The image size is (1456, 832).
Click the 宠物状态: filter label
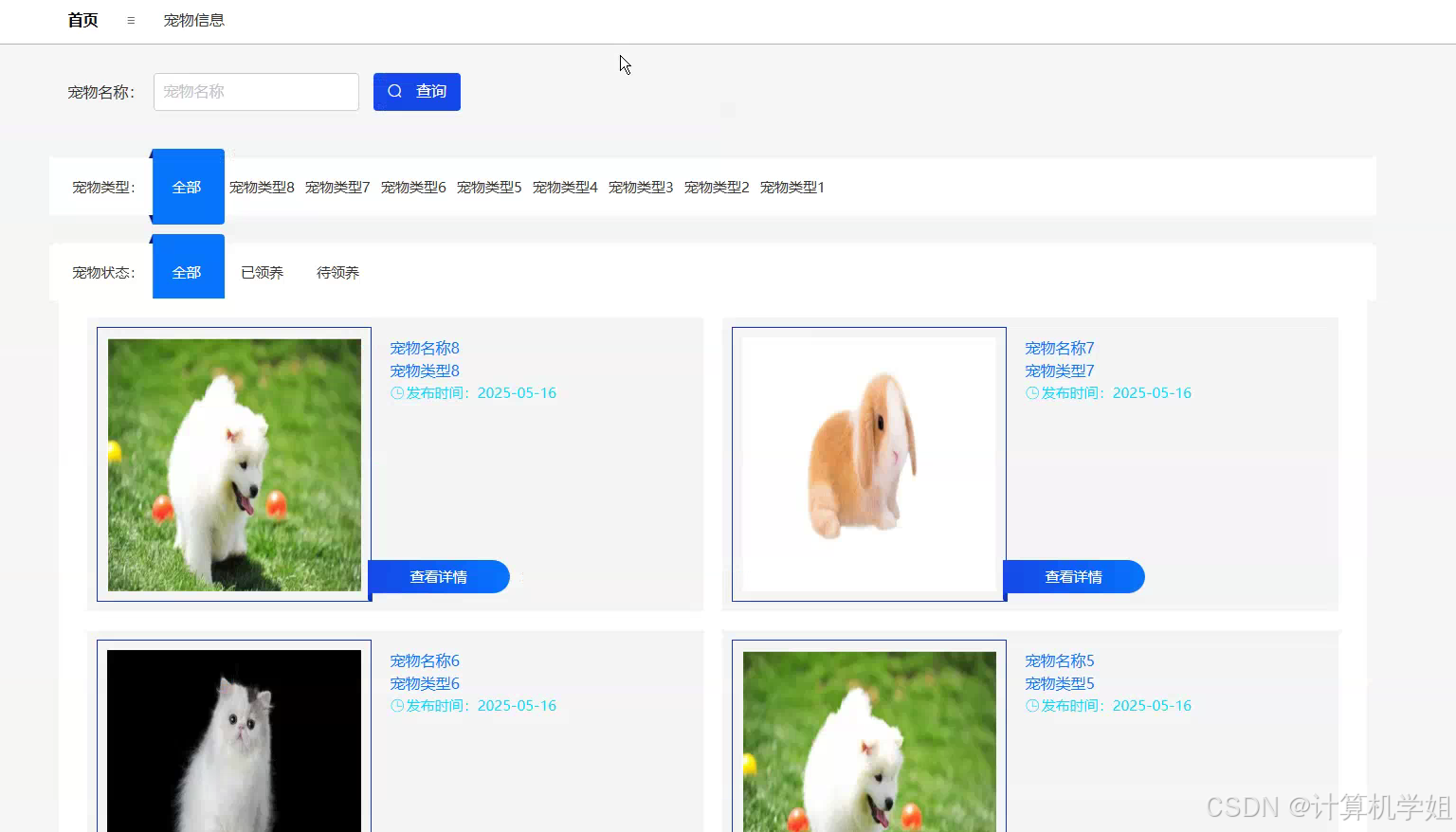(x=104, y=272)
